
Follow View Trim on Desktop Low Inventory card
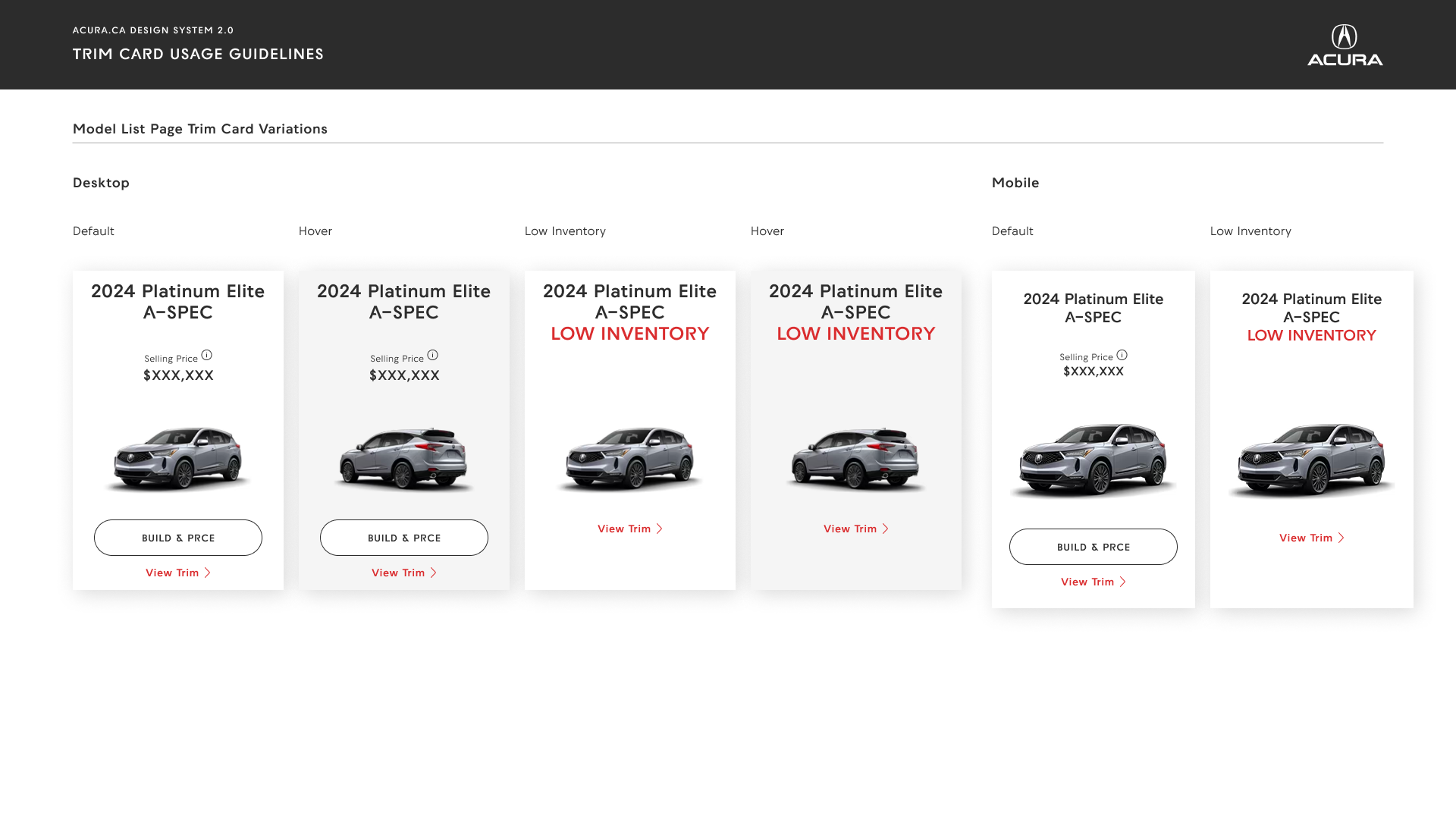pos(630,529)
